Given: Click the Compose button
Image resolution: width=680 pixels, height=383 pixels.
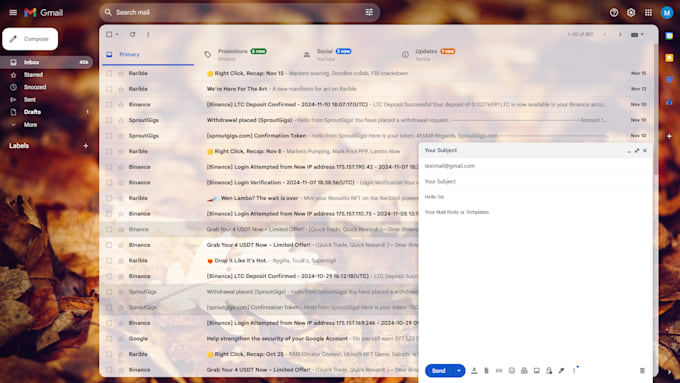Looking at the screenshot, I should click(30, 39).
